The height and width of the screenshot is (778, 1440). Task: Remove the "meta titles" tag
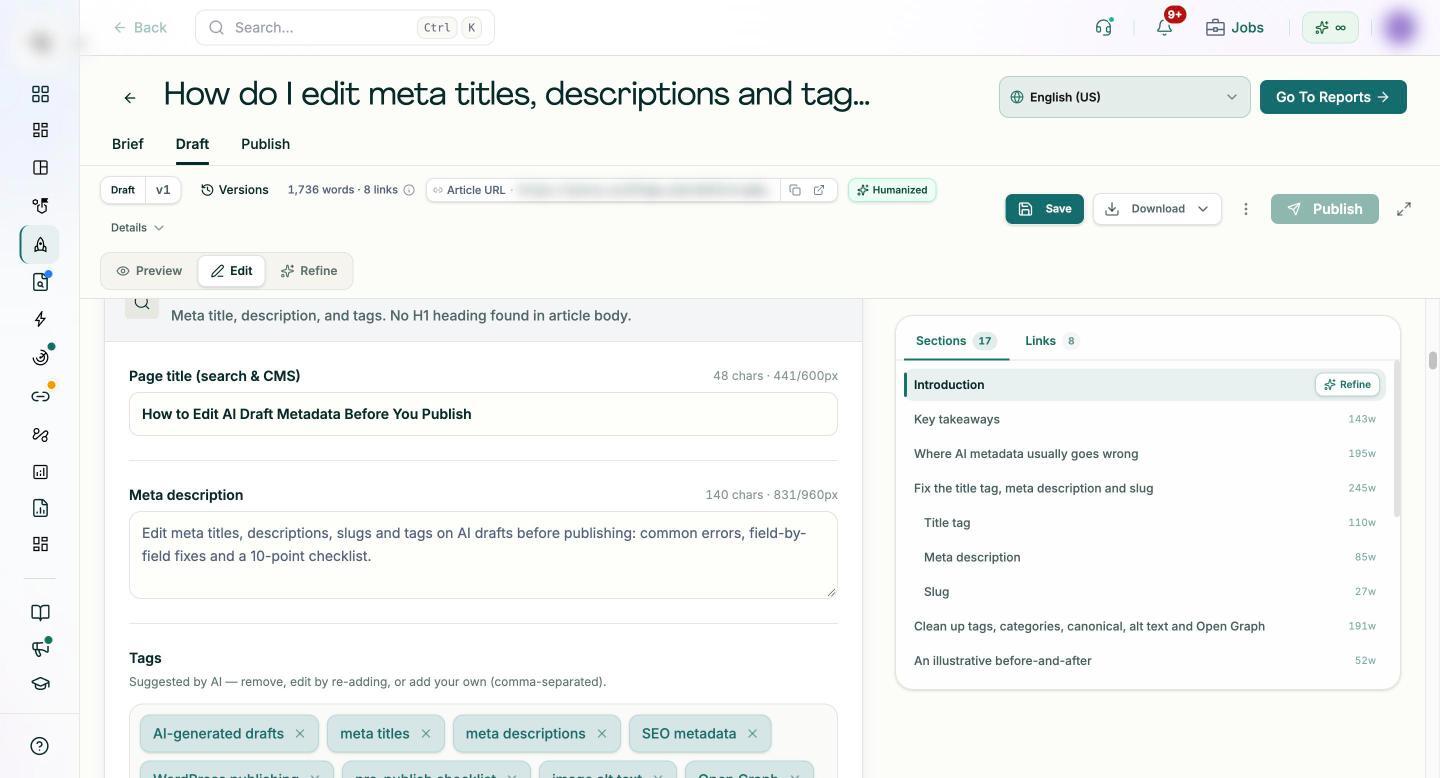[x=426, y=734]
